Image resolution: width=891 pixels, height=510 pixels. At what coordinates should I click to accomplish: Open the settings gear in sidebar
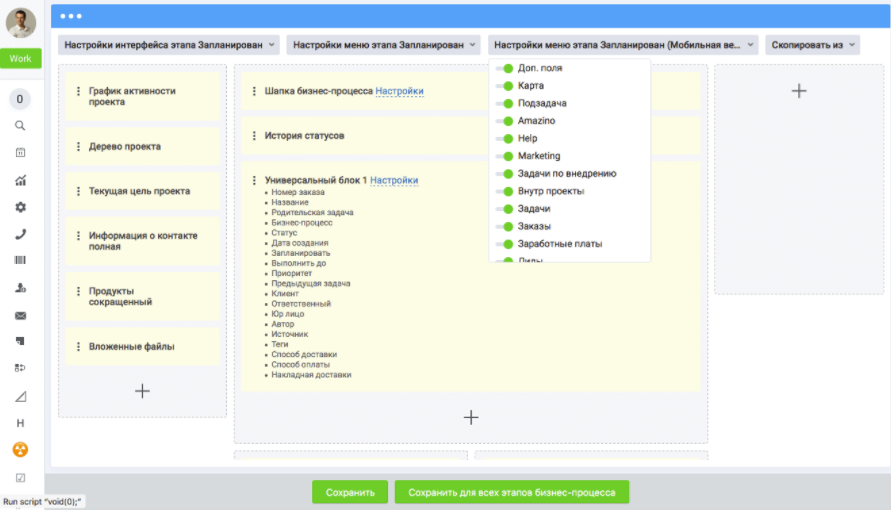[x=20, y=207]
